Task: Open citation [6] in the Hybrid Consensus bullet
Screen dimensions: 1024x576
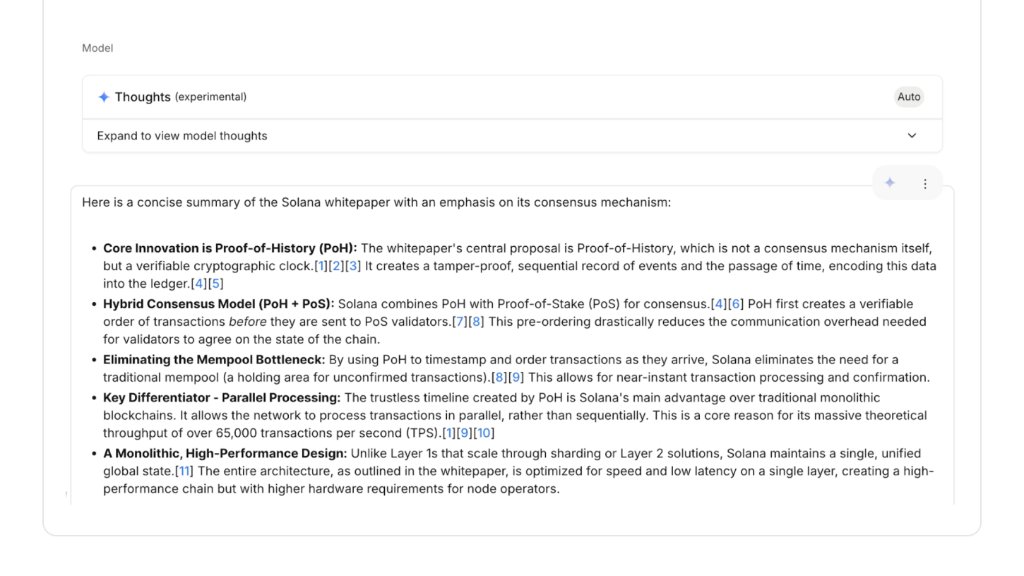Action: click(735, 304)
